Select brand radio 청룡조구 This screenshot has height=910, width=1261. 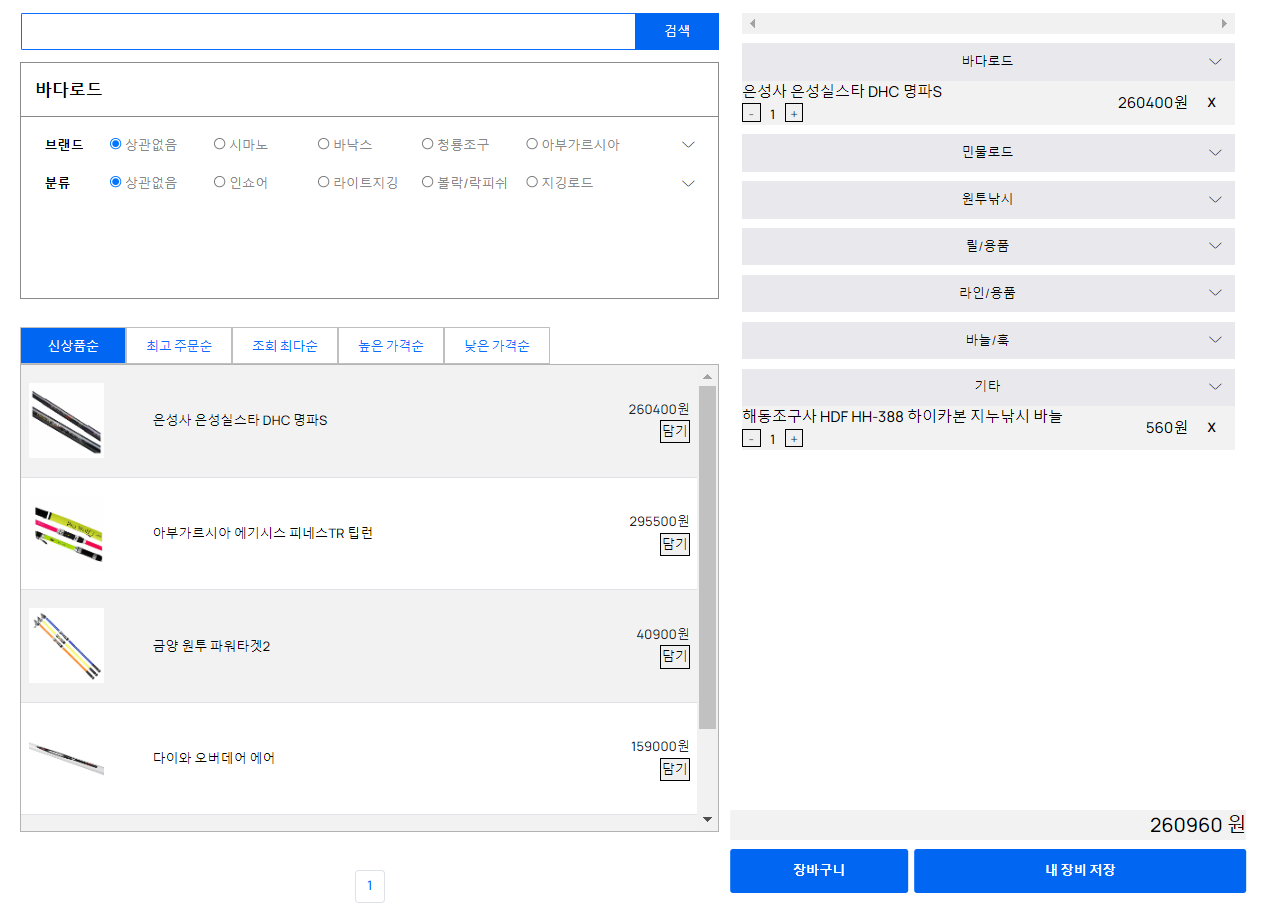(x=427, y=144)
